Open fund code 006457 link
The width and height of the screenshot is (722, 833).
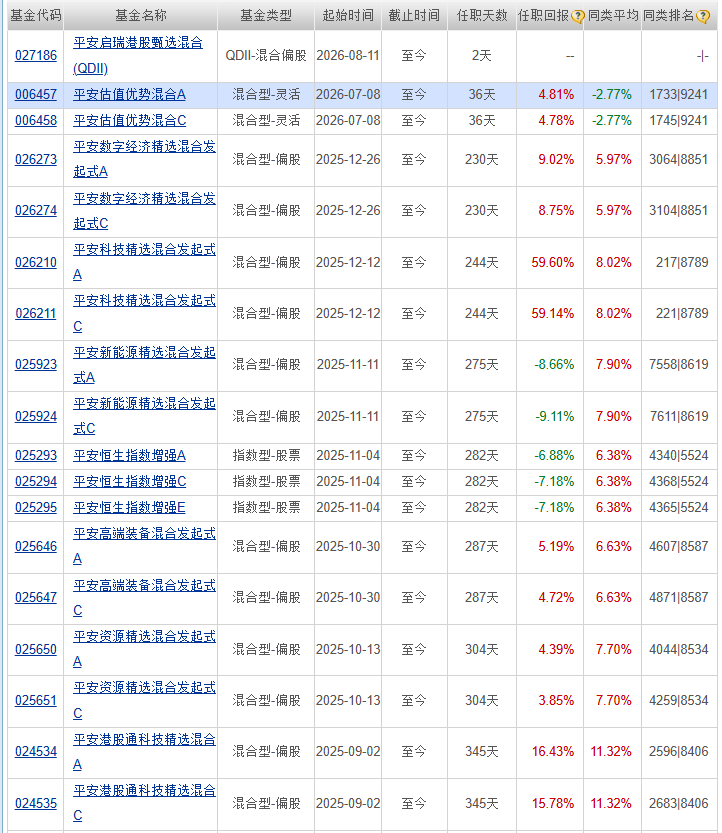[36, 95]
